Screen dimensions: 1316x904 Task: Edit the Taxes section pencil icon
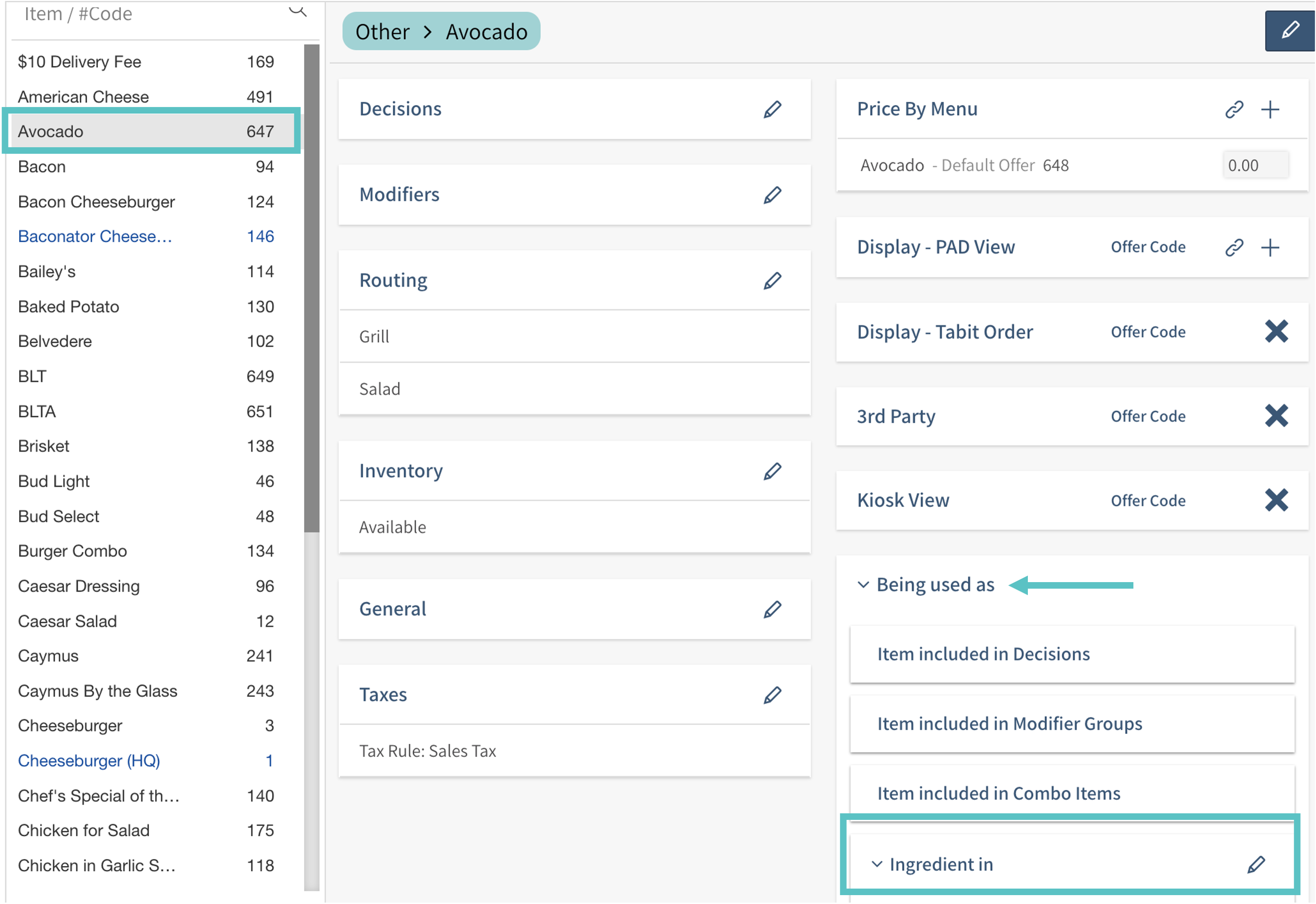[772, 695]
